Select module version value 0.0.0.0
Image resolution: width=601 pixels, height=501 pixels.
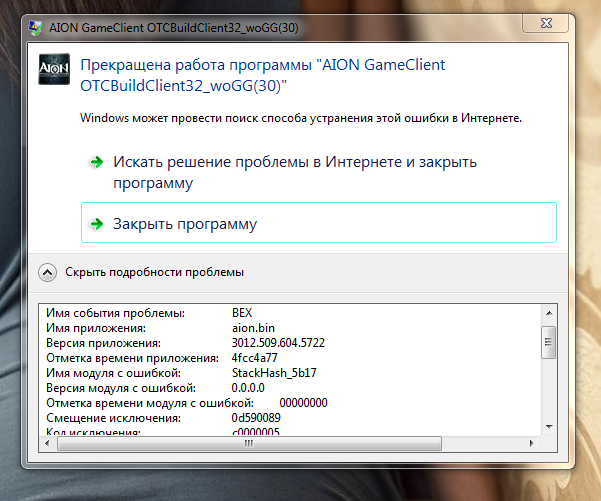[x=248, y=388]
